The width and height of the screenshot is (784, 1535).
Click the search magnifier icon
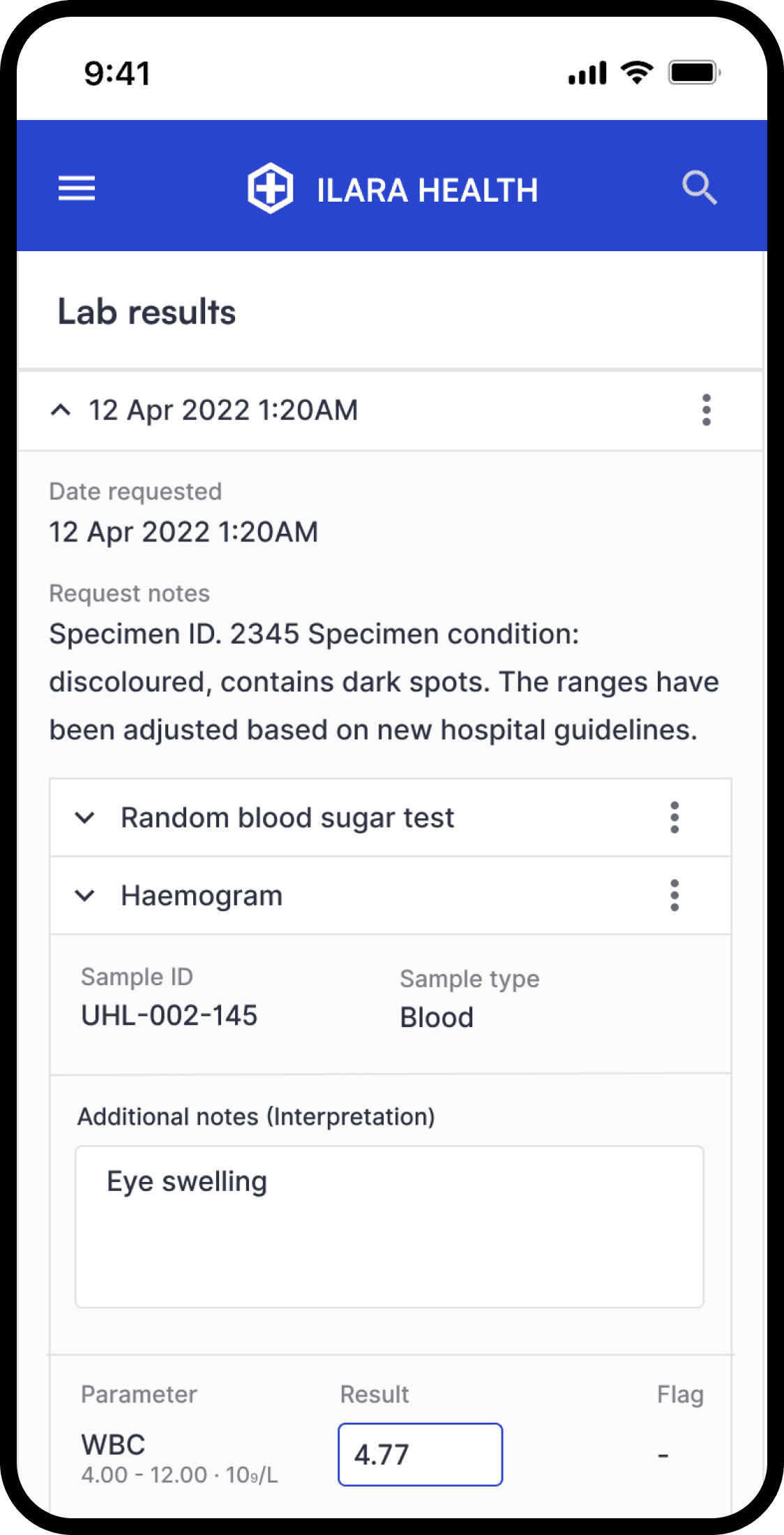point(699,188)
